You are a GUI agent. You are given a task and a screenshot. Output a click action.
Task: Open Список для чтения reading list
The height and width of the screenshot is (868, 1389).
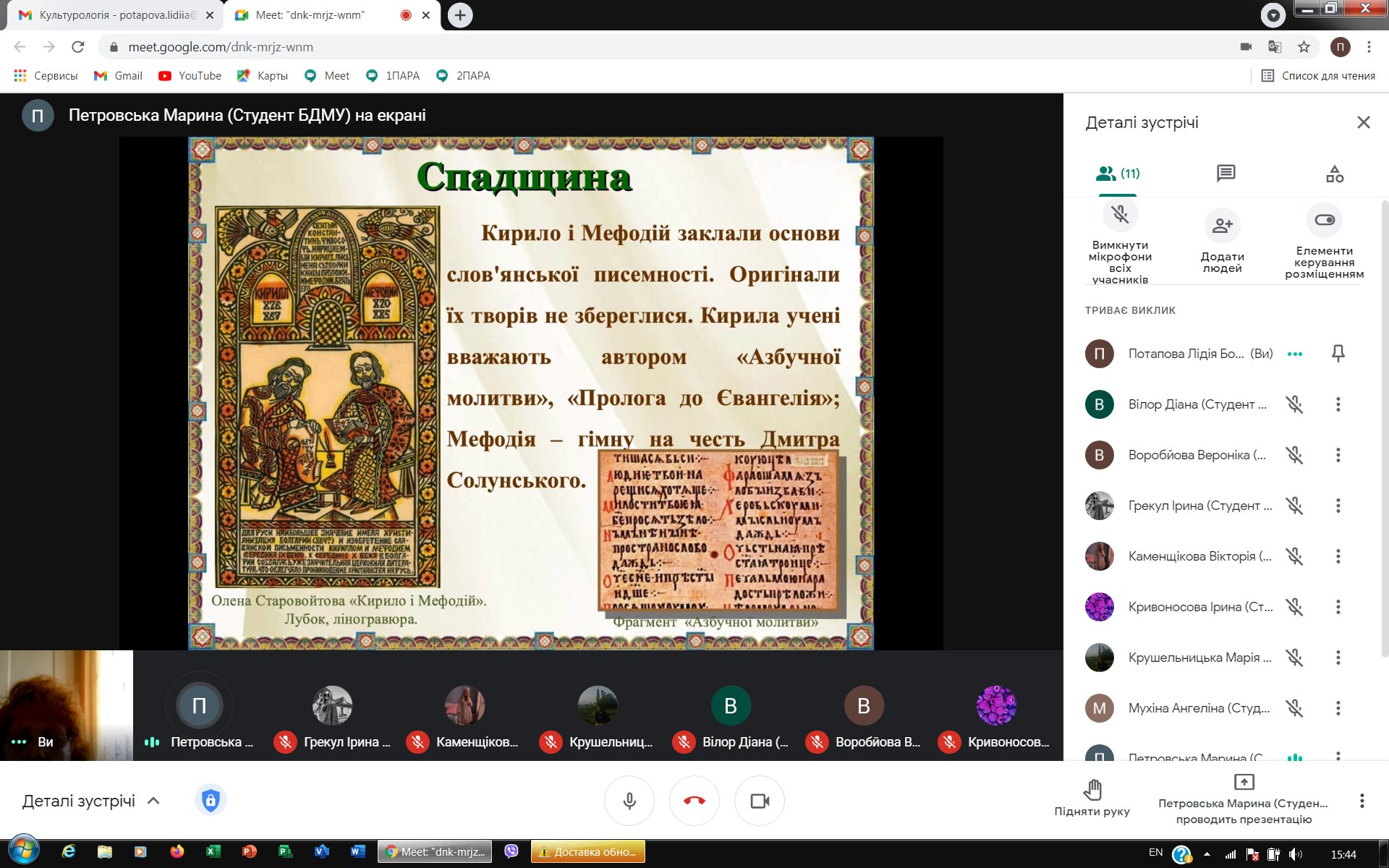1318,76
